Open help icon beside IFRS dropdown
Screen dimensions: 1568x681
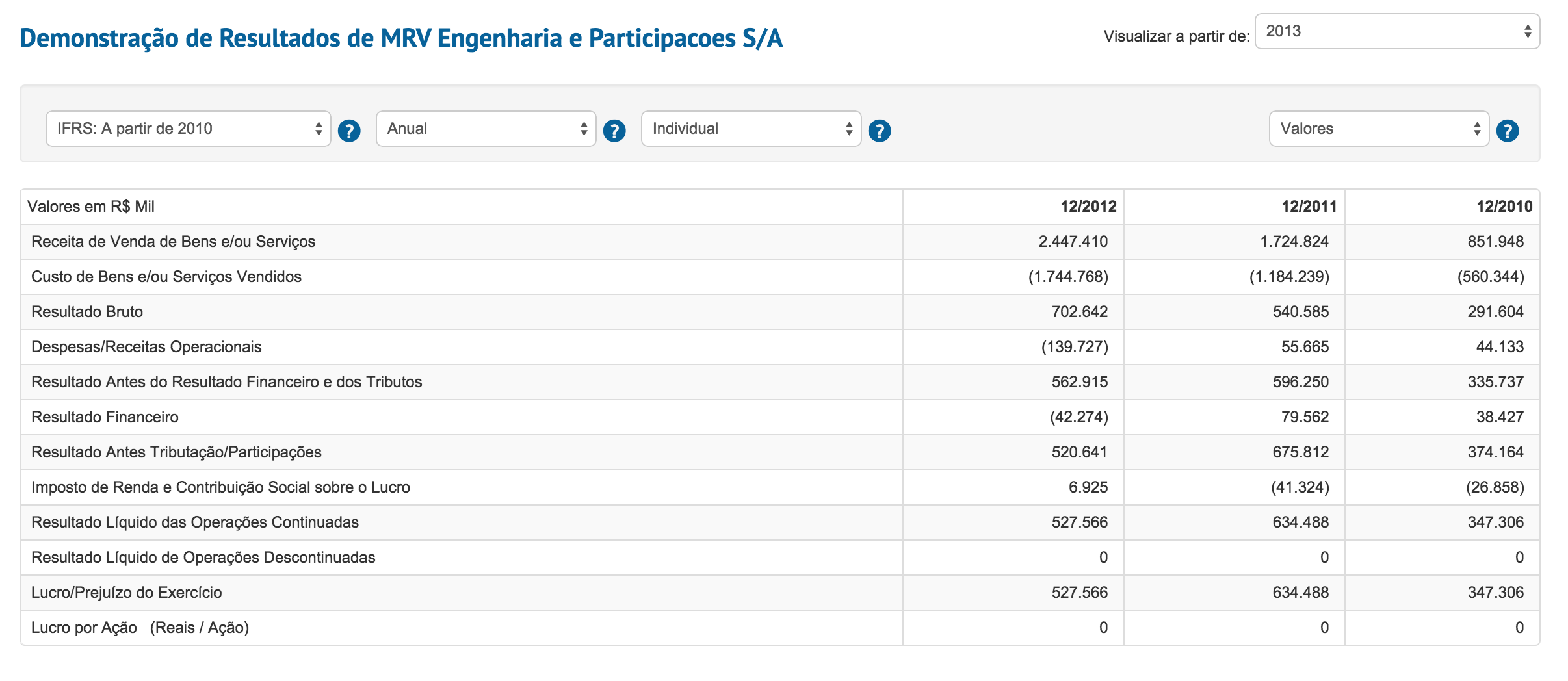[349, 131]
